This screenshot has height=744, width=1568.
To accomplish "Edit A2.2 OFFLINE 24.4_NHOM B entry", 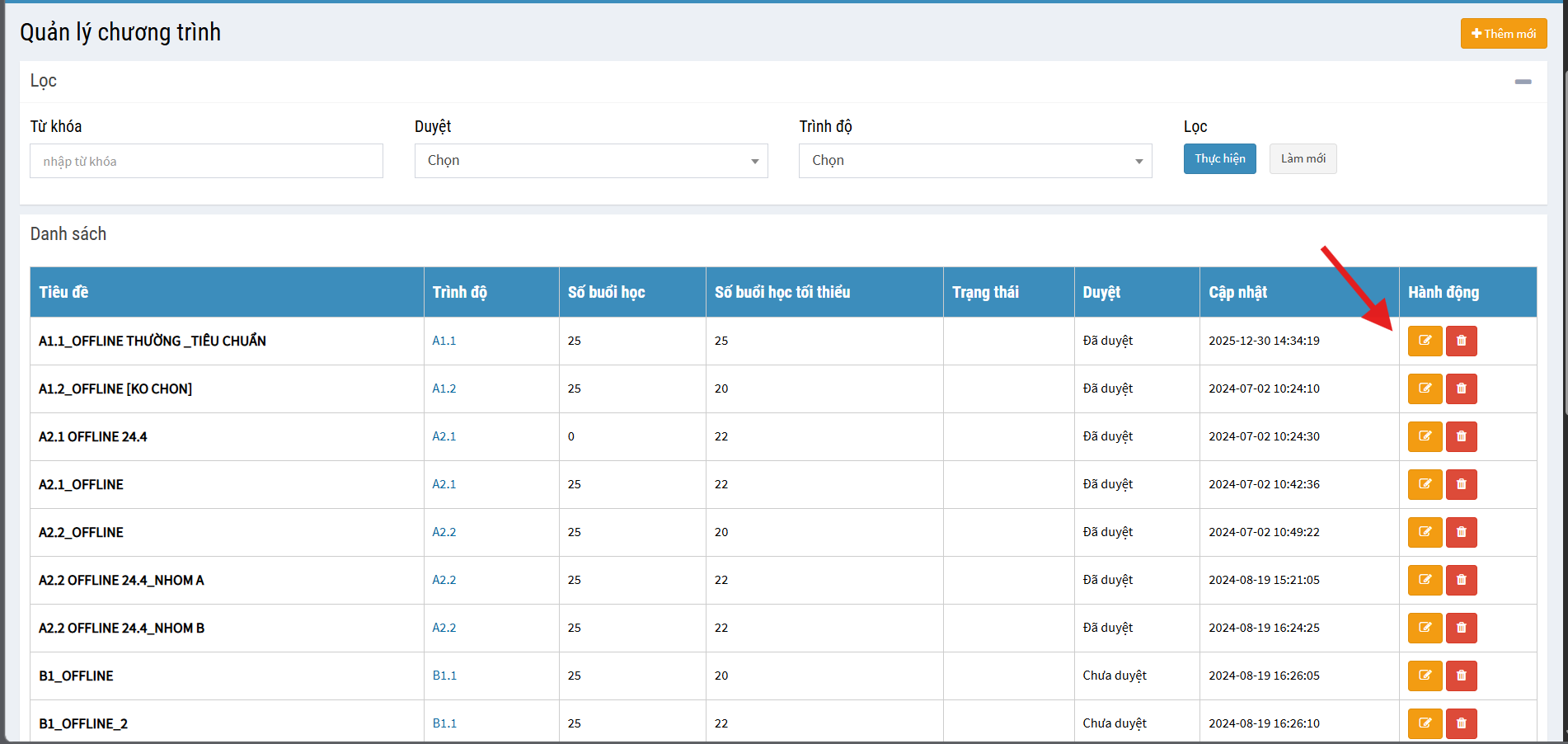I will click(1425, 628).
